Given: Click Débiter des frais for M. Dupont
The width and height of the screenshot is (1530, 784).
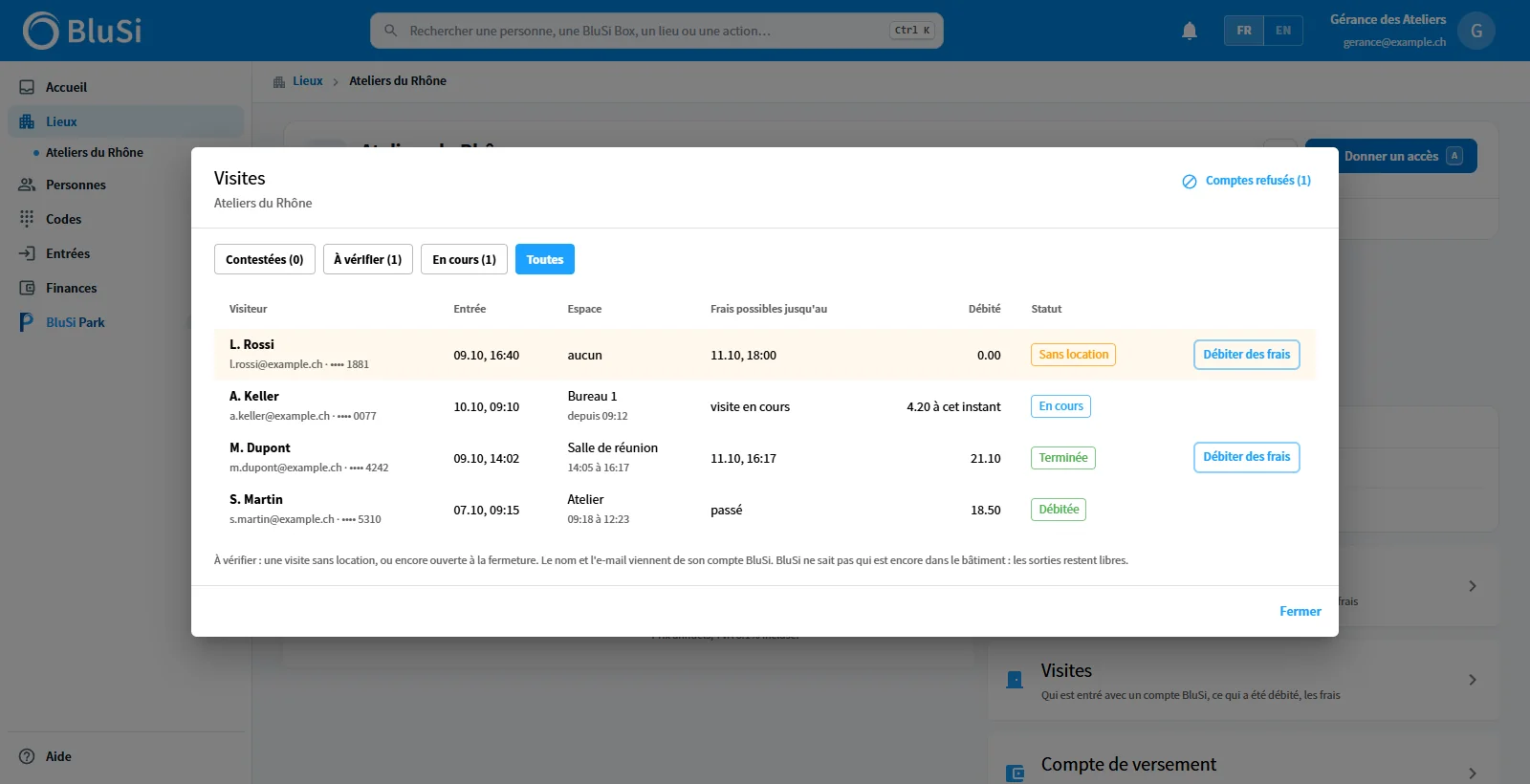Looking at the screenshot, I should click(1247, 457).
